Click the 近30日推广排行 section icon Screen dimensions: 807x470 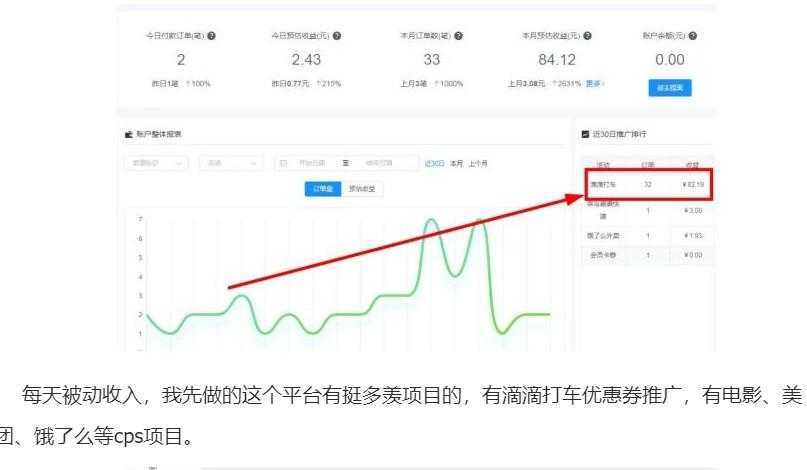point(586,134)
